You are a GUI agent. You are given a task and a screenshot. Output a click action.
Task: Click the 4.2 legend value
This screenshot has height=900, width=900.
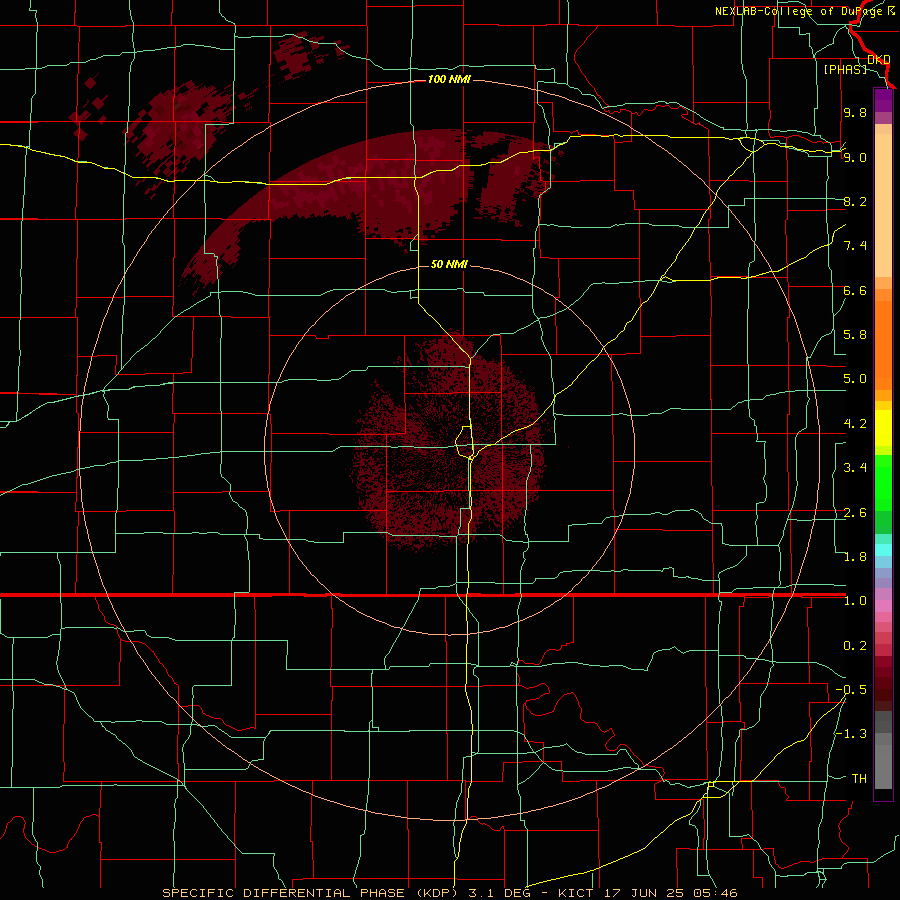(x=855, y=424)
